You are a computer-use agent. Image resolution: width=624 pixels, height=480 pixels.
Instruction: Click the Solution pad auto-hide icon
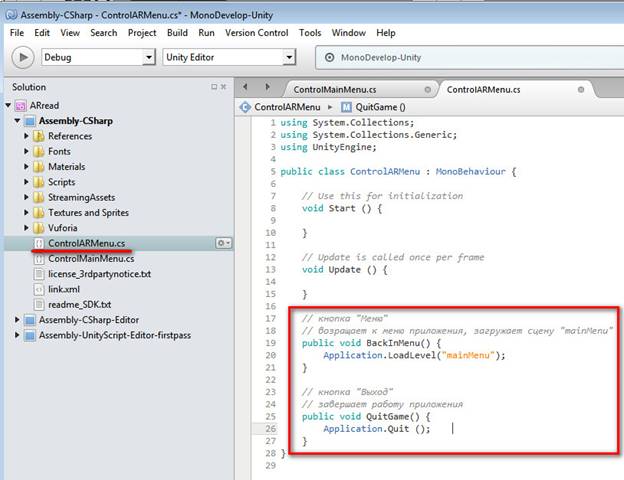pos(214,87)
